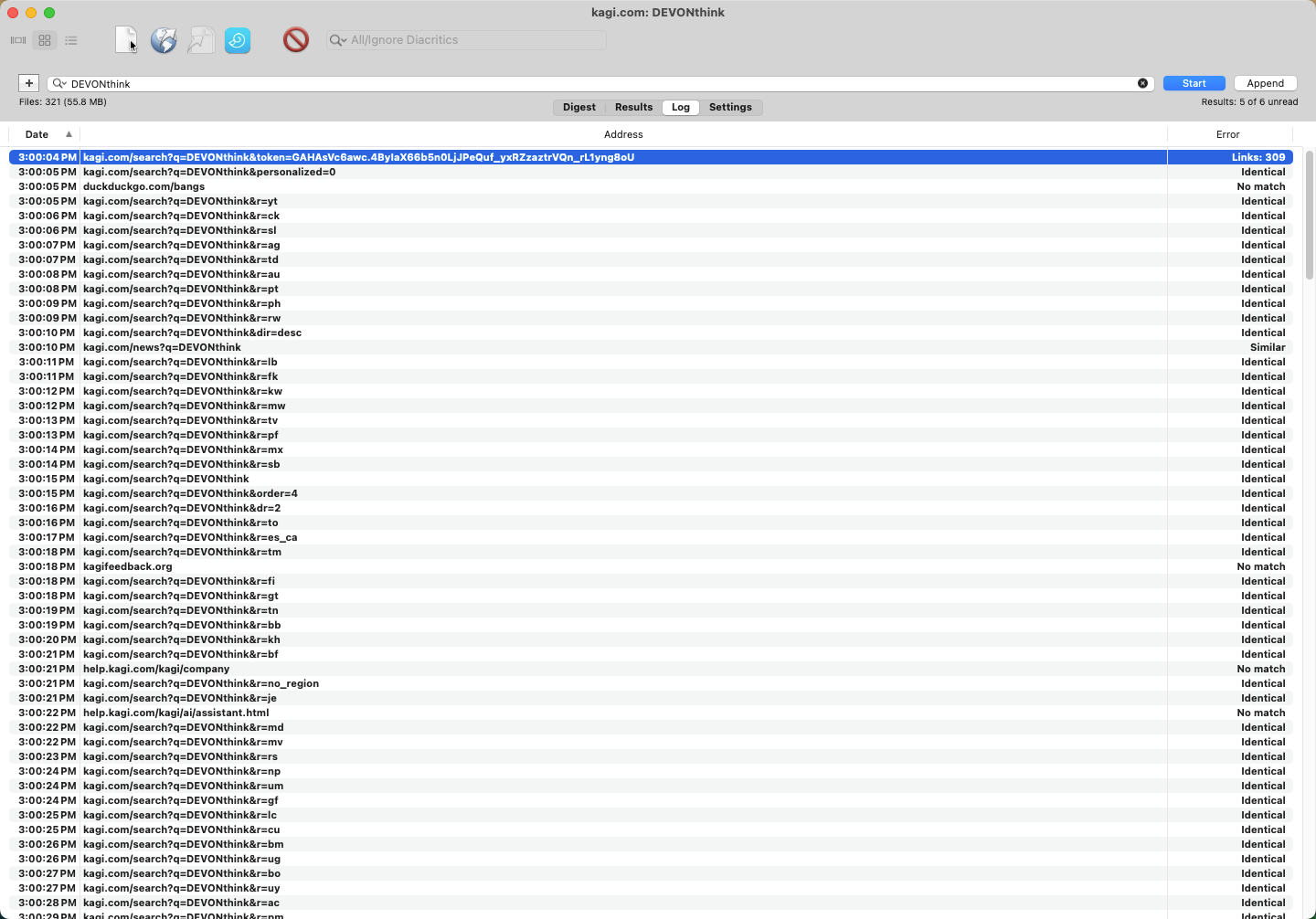Select the row ending in r=je

[x=651, y=698]
